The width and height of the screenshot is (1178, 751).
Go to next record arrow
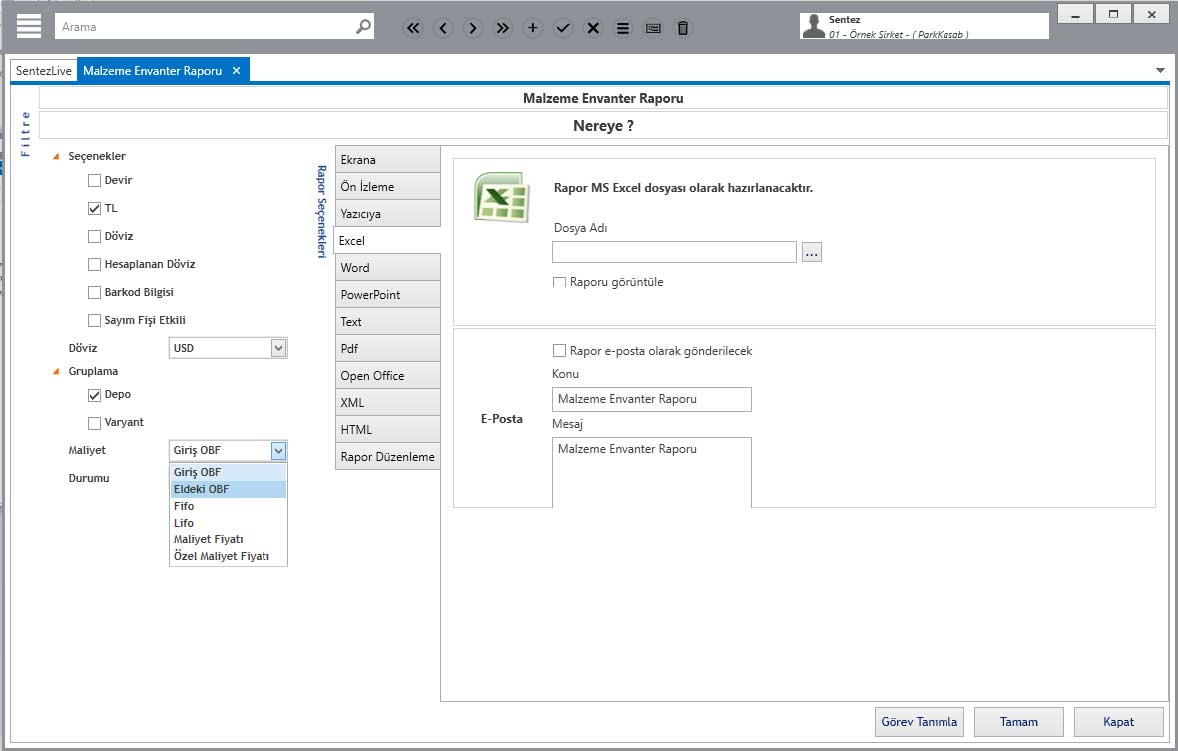[x=473, y=28]
